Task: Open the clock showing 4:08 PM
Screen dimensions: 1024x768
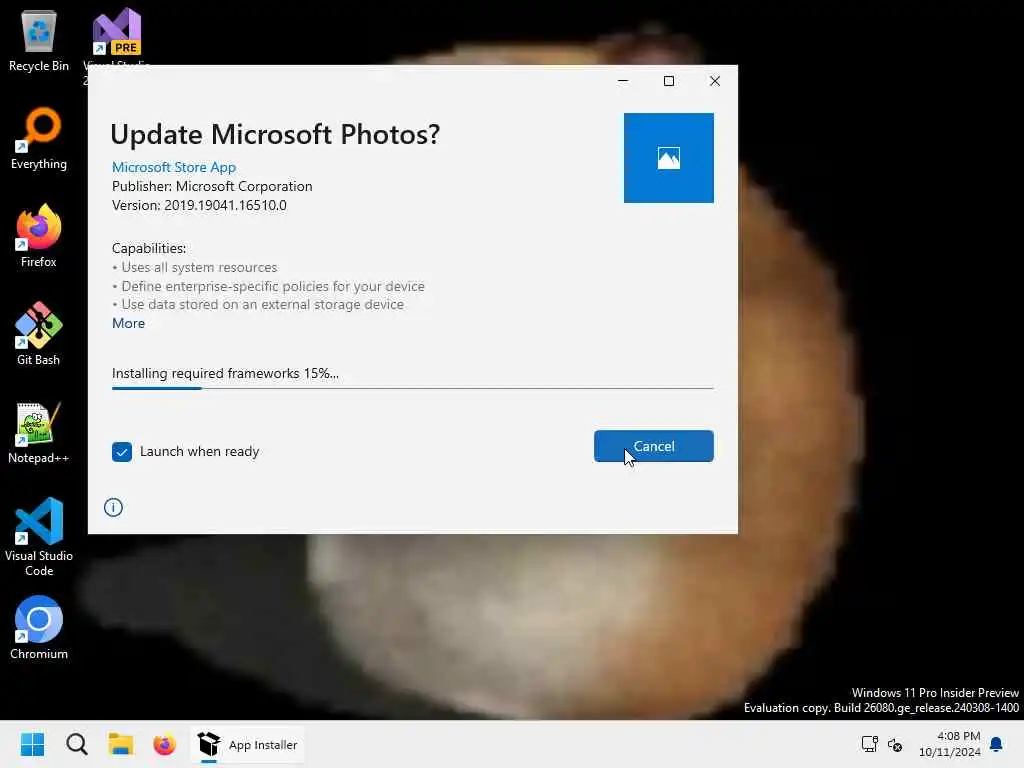Action: point(950,744)
